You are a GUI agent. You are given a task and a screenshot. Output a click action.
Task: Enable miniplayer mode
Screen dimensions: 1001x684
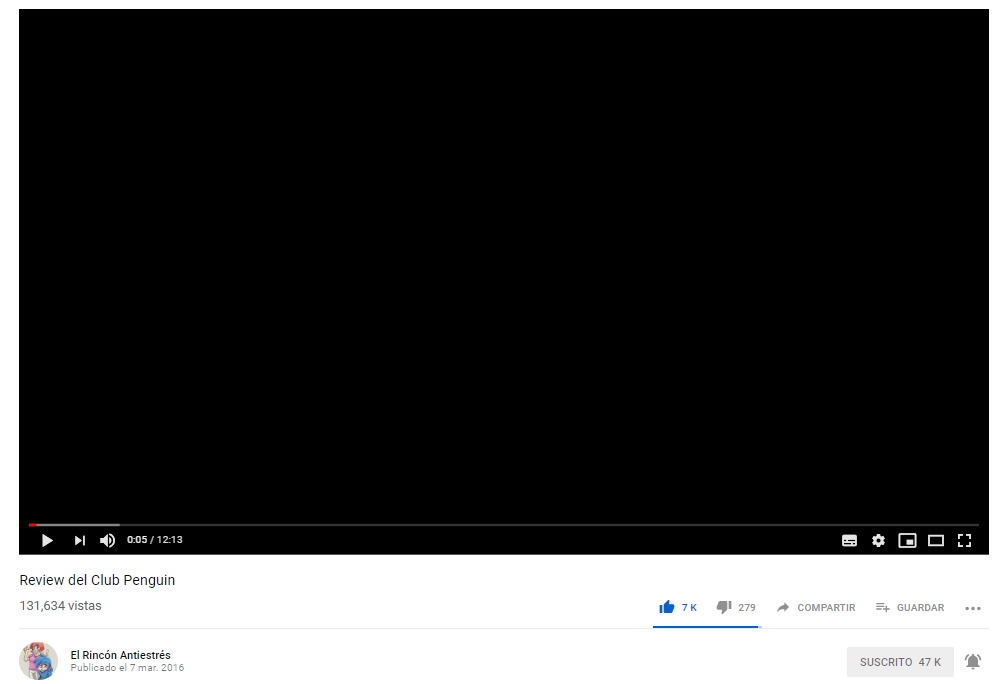coord(907,541)
